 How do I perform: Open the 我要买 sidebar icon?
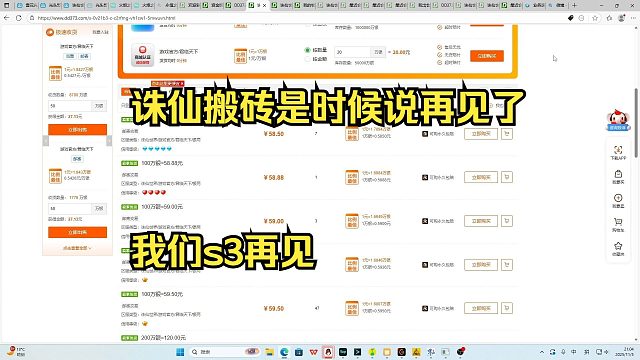point(618,177)
